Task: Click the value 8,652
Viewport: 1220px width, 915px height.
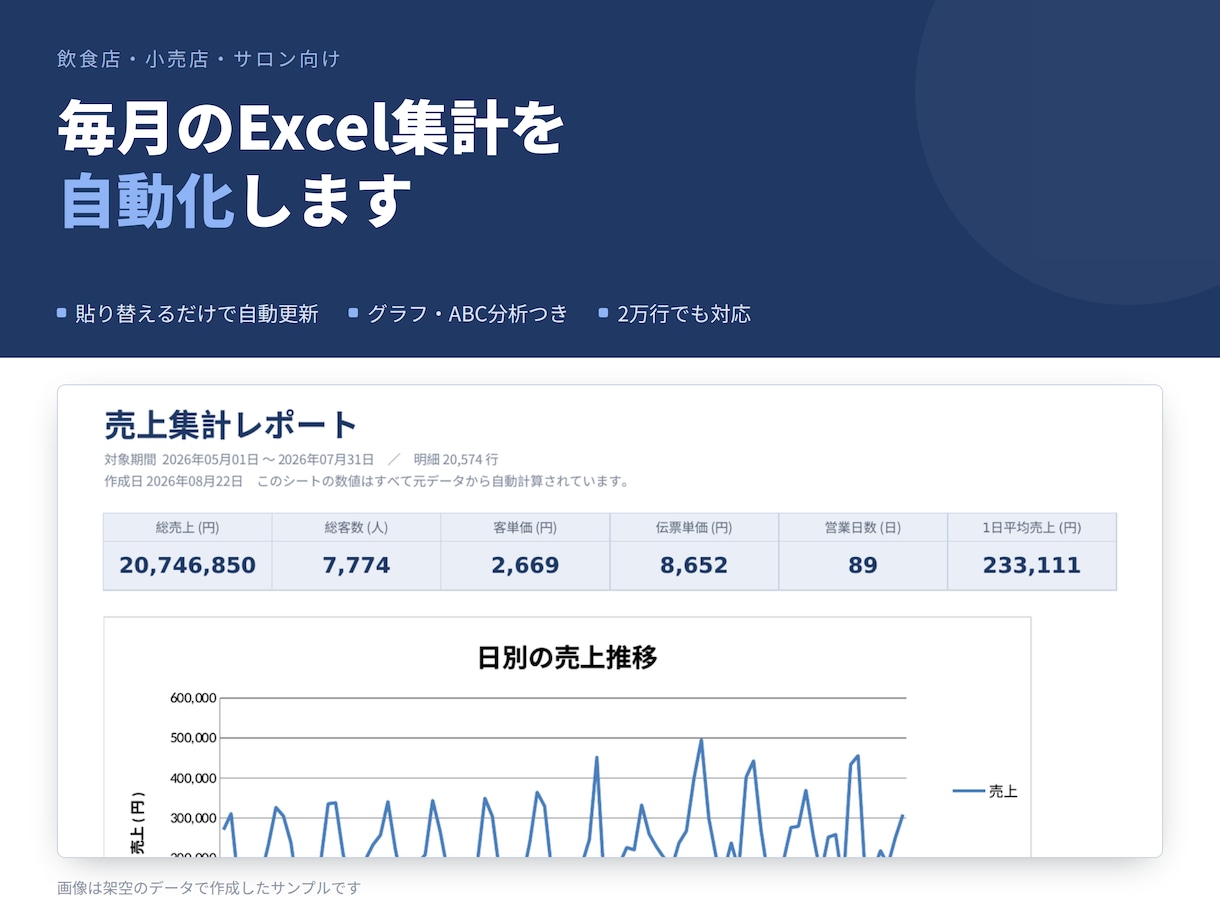Action: 694,565
